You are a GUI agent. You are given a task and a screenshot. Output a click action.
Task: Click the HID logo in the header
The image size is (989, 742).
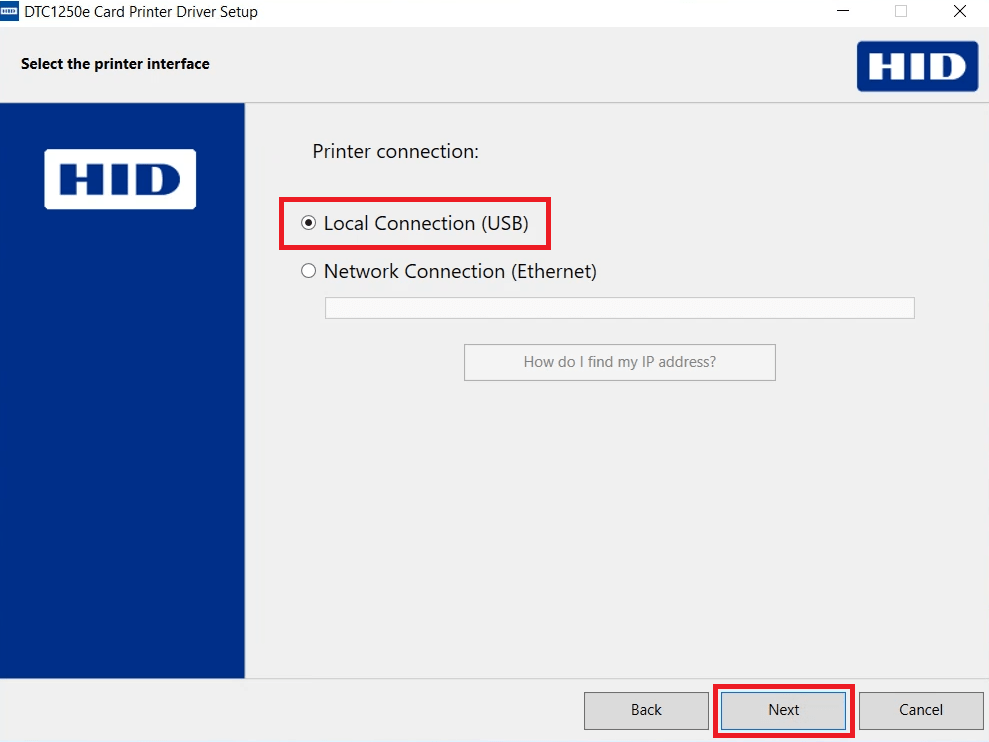point(917,66)
